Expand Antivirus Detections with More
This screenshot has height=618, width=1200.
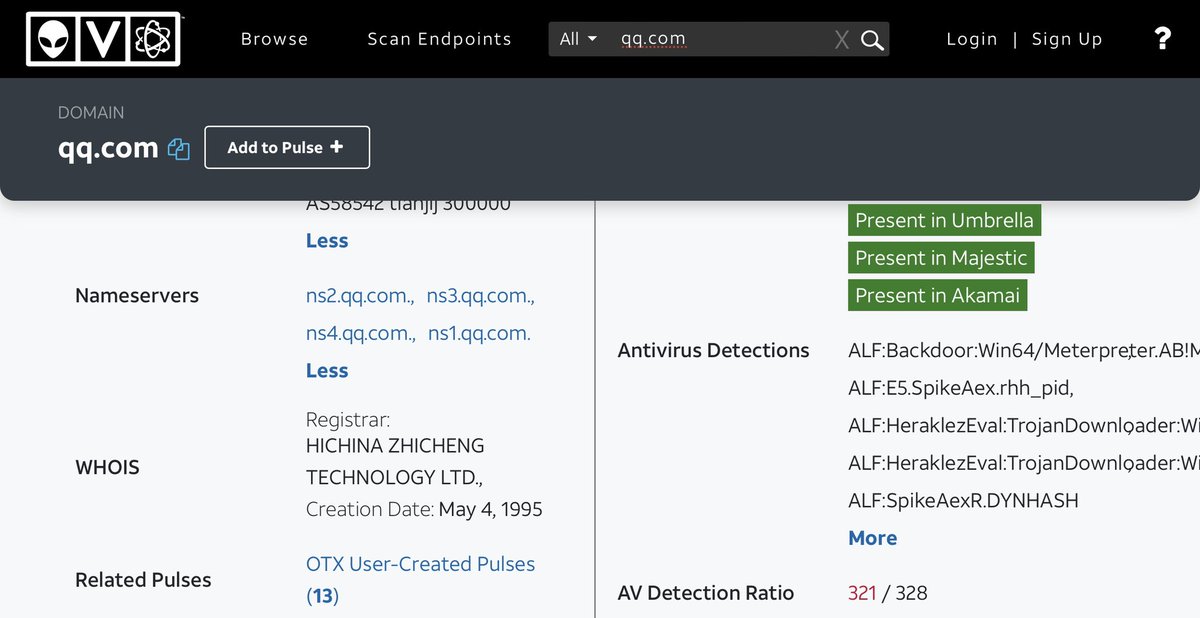click(x=872, y=538)
